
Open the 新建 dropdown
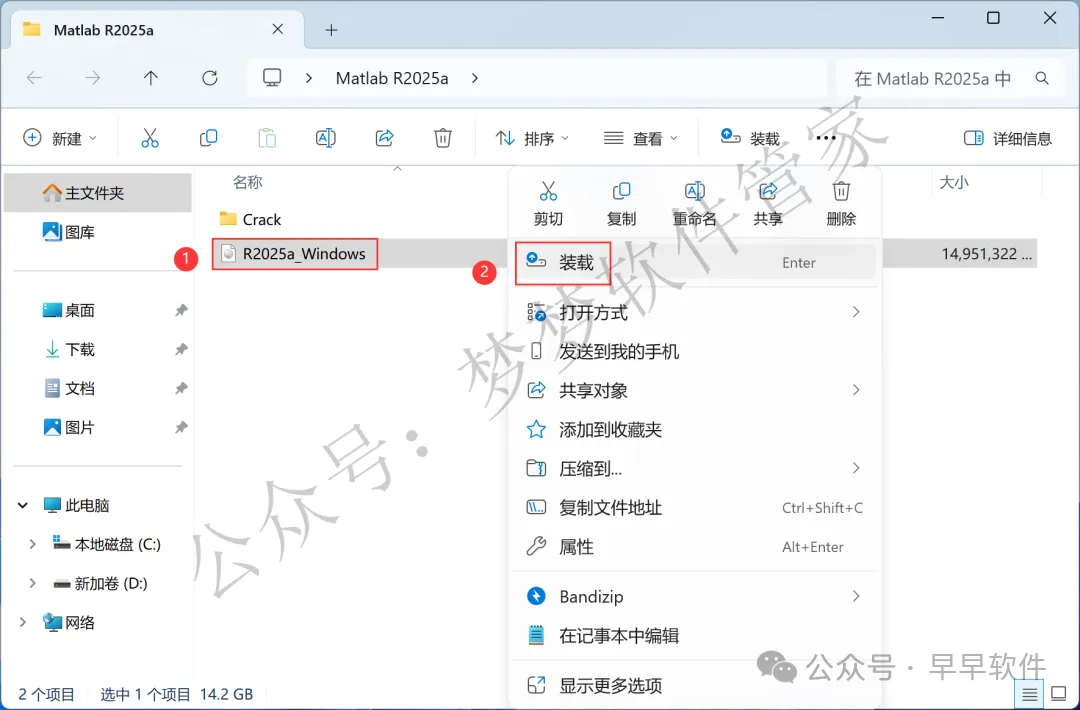pyautogui.click(x=59, y=138)
